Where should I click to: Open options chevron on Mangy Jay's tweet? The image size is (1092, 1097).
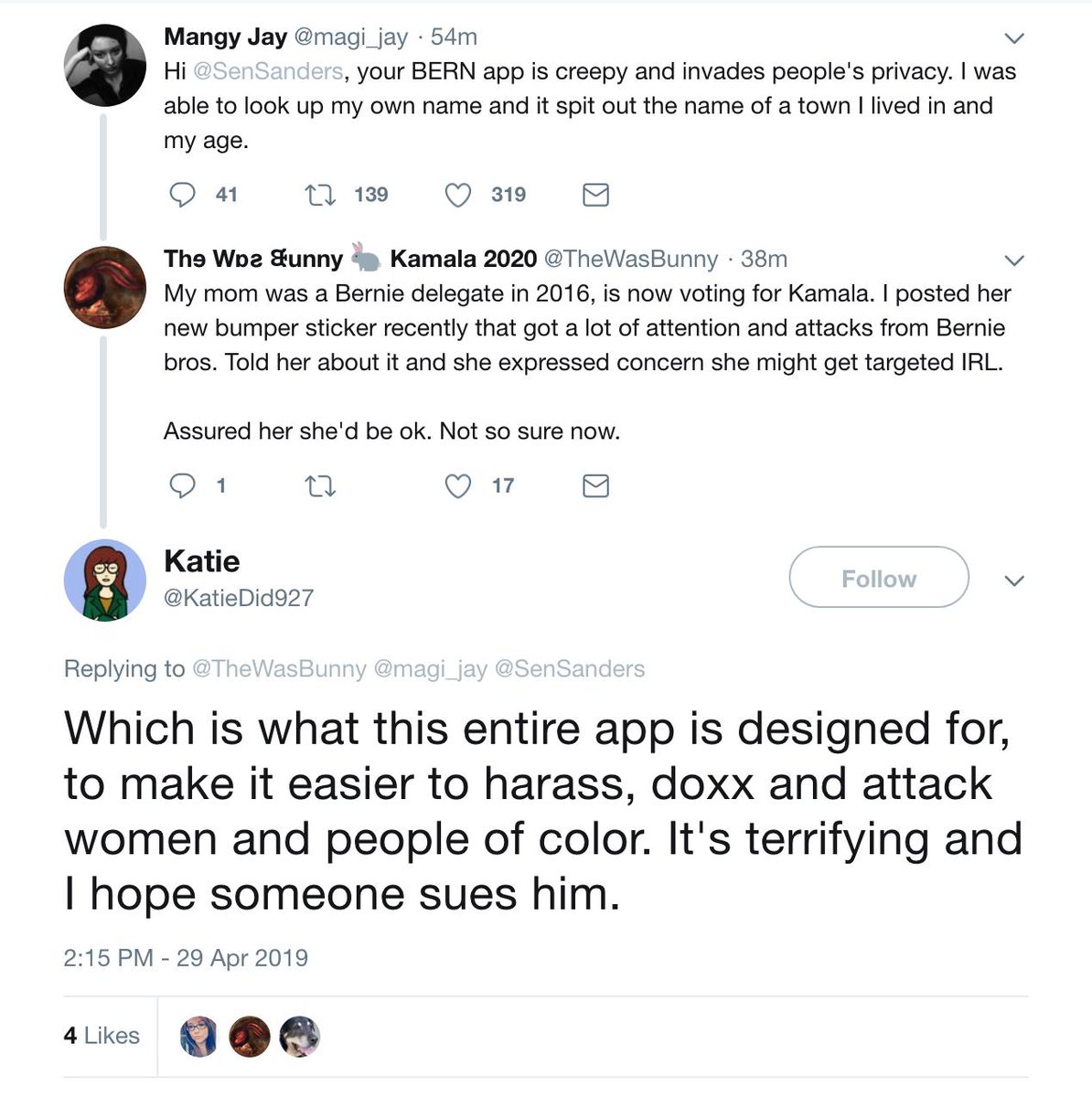click(1013, 38)
